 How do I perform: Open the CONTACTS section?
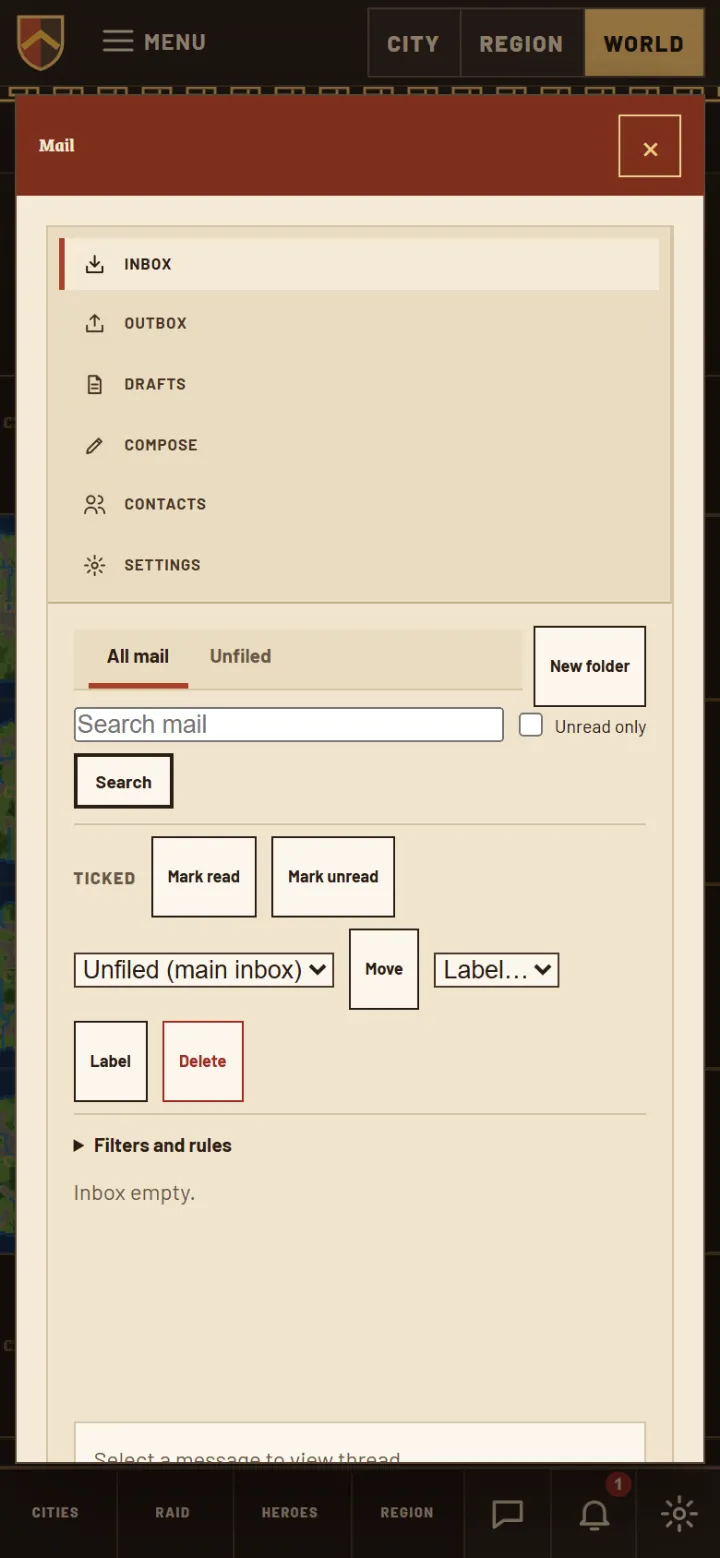click(x=360, y=505)
